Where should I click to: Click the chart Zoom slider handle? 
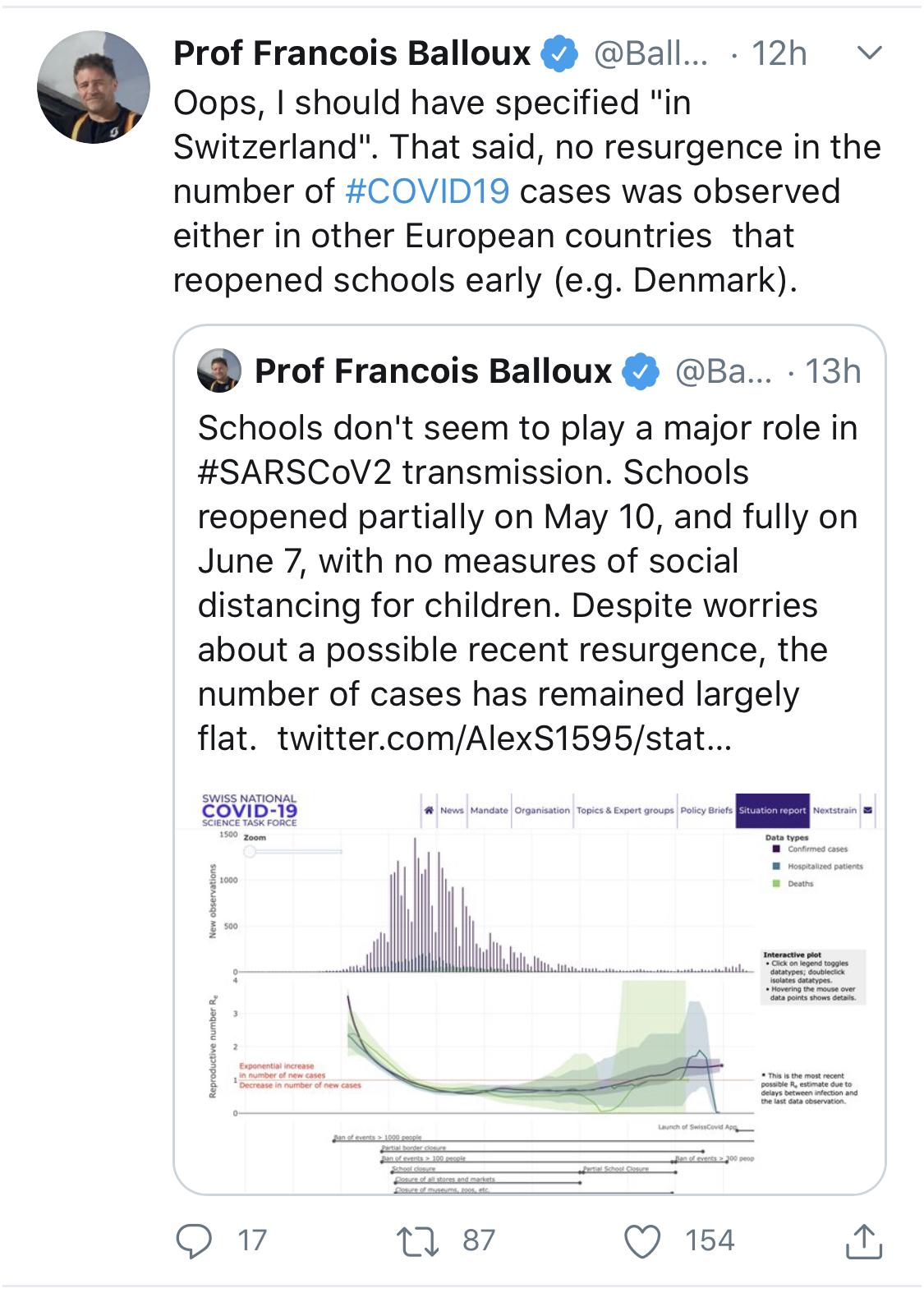tap(251, 852)
